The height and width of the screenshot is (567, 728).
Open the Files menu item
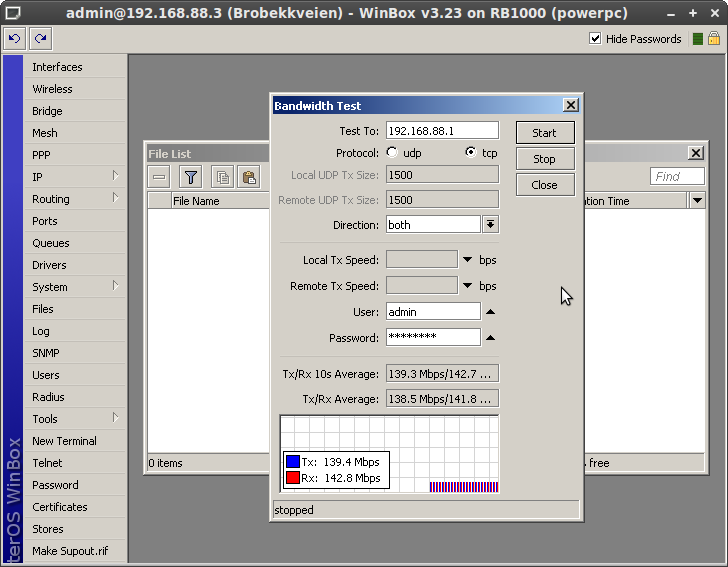pyautogui.click(x=74, y=309)
